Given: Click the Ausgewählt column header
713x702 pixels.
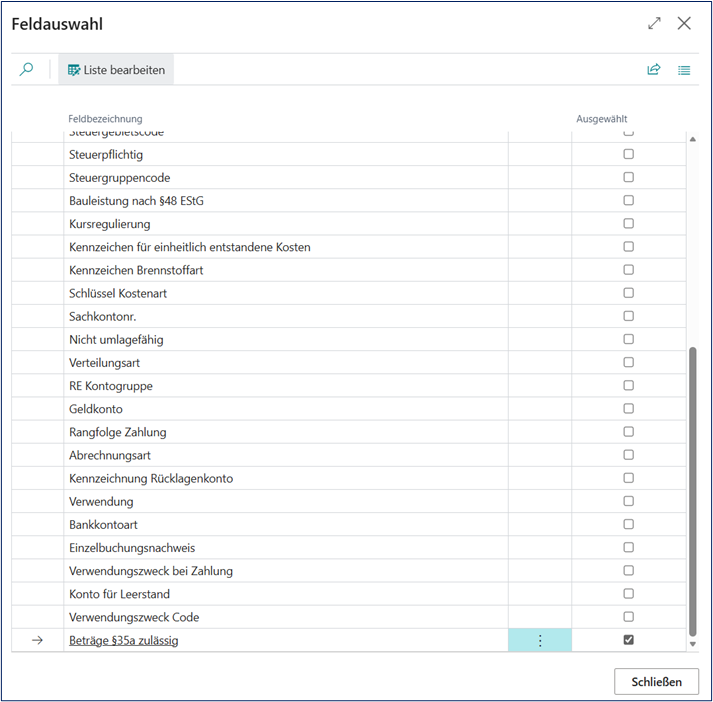Looking at the screenshot, I should pyautogui.click(x=602, y=119).
